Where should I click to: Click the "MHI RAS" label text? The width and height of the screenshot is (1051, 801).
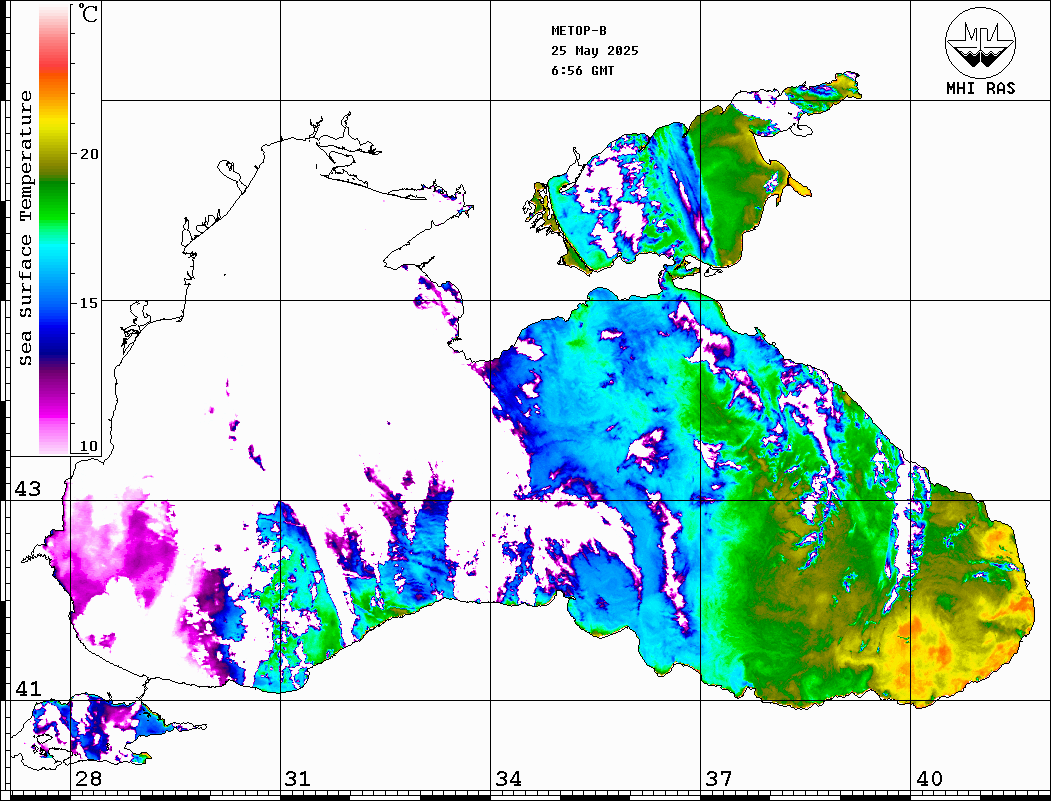pos(981,88)
